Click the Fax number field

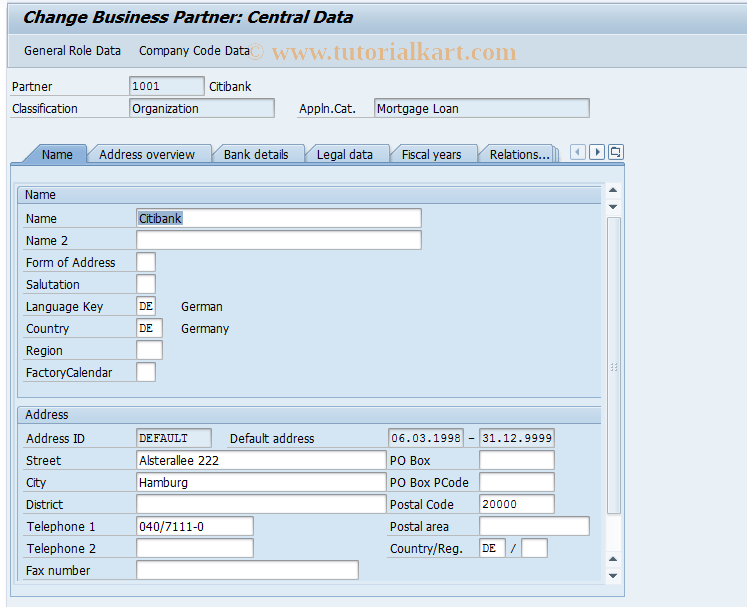pyautogui.click(x=247, y=570)
